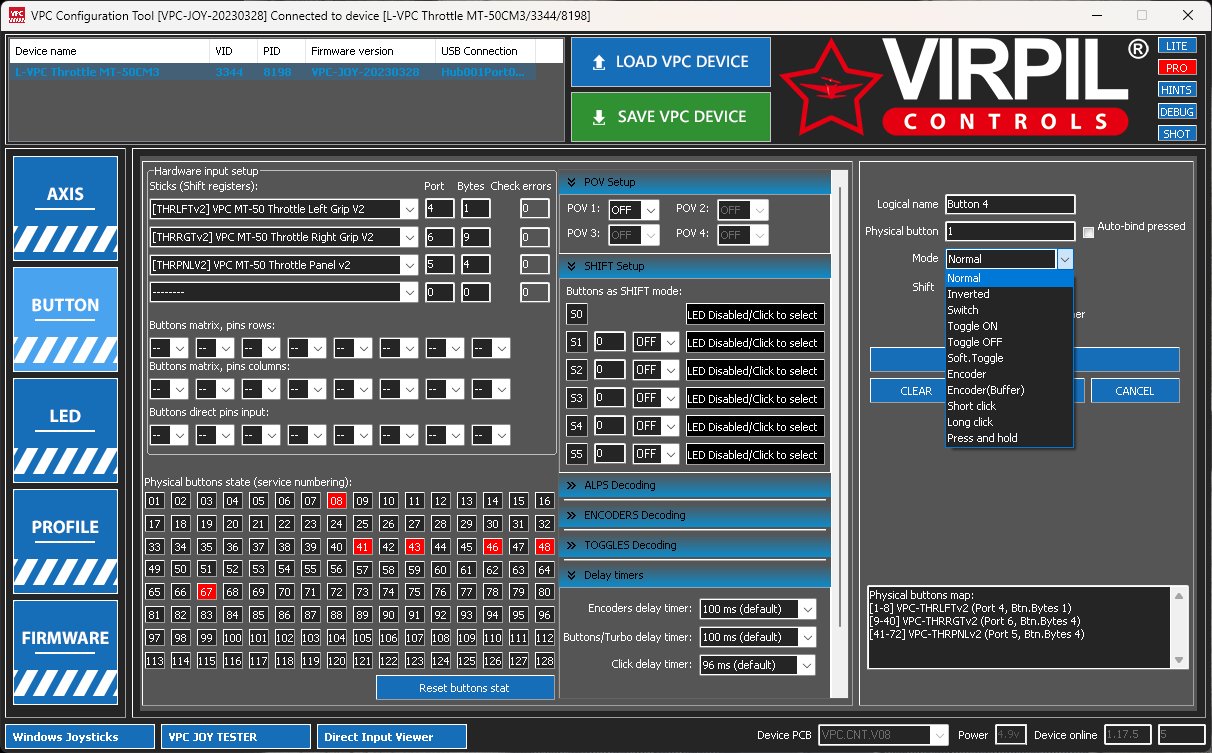The image size is (1212, 753).
Task: Click the LOAD VPC DEVICE button
Action: pyautogui.click(x=670, y=62)
